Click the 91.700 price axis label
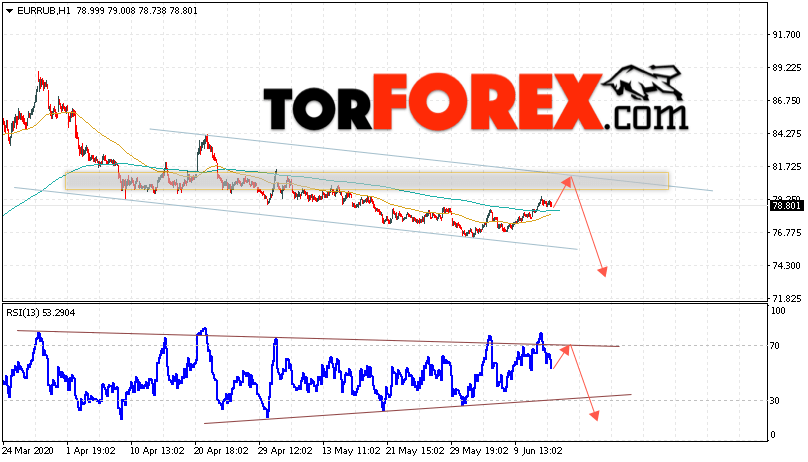This screenshot has height=462, width=808. 786,35
